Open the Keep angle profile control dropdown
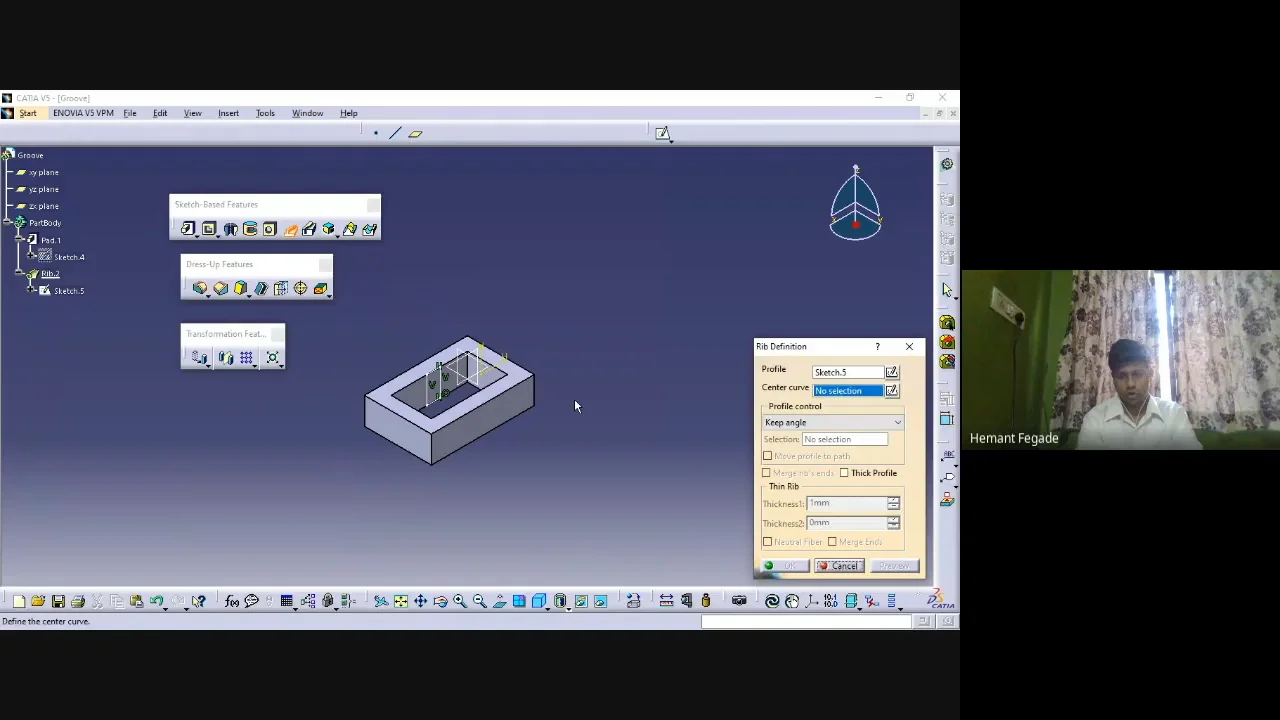Image resolution: width=1280 pixels, height=720 pixels. (833, 422)
